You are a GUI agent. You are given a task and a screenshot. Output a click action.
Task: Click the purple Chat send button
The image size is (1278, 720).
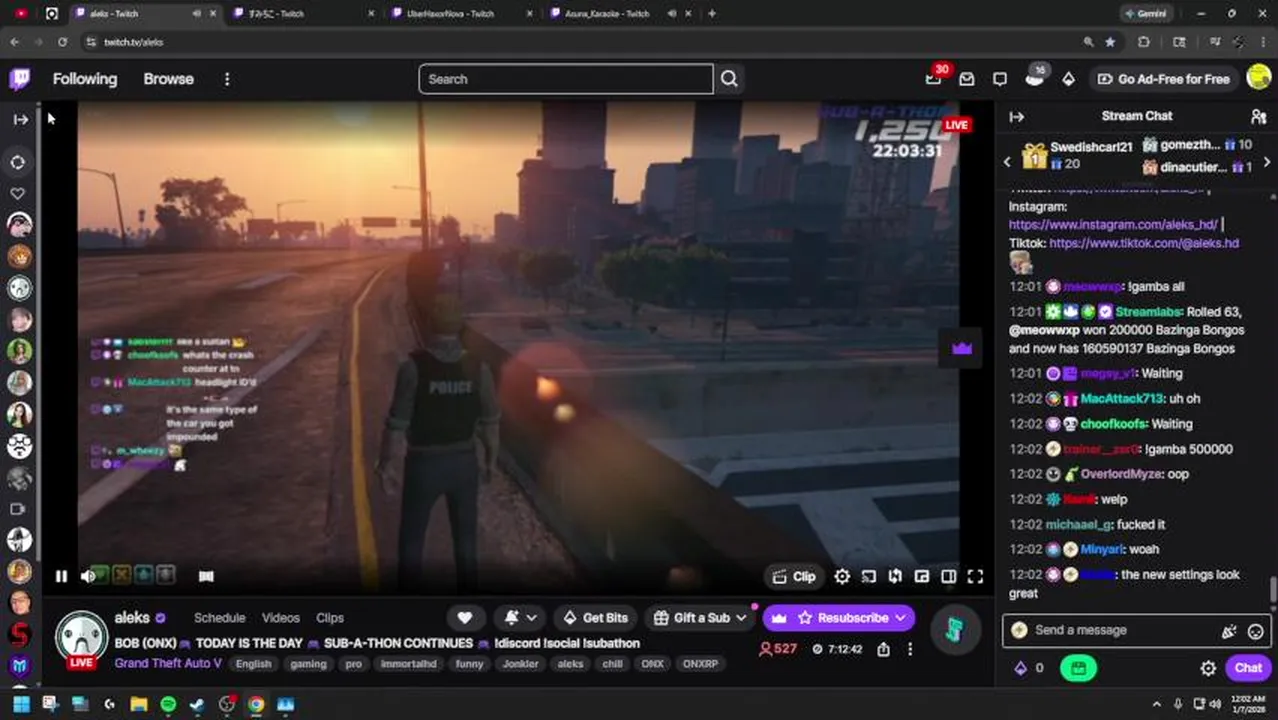pos(1248,668)
